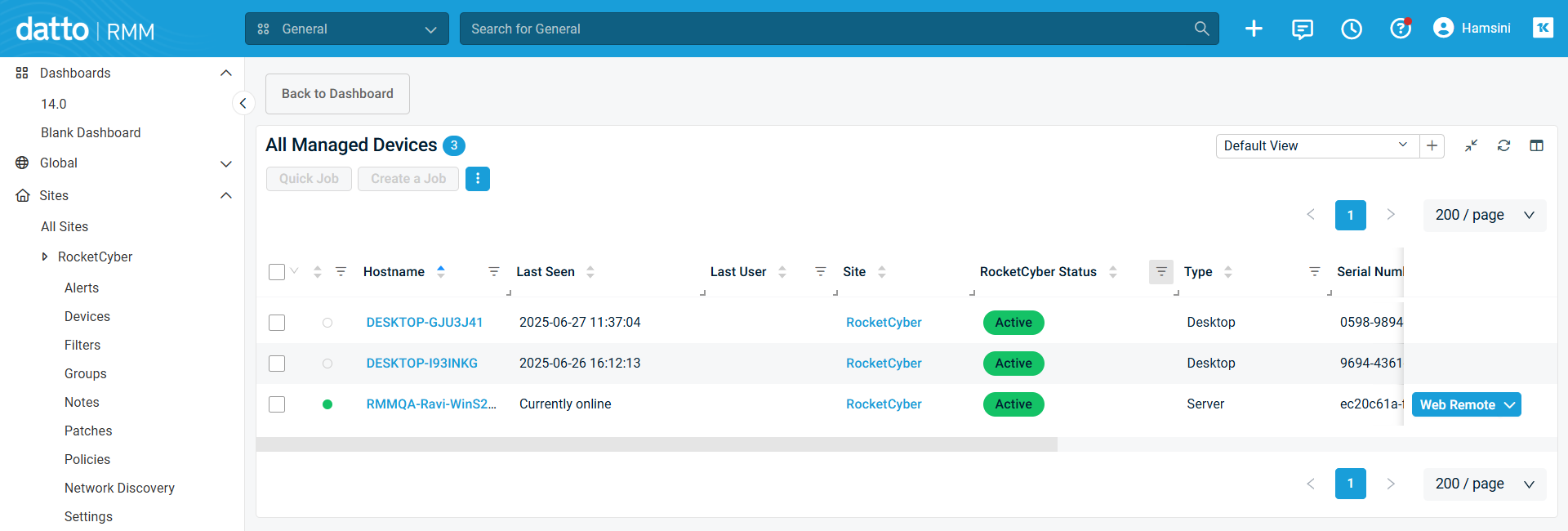Click the Create a Job button
Screen dimensions: 1568x531
[408, 179]
